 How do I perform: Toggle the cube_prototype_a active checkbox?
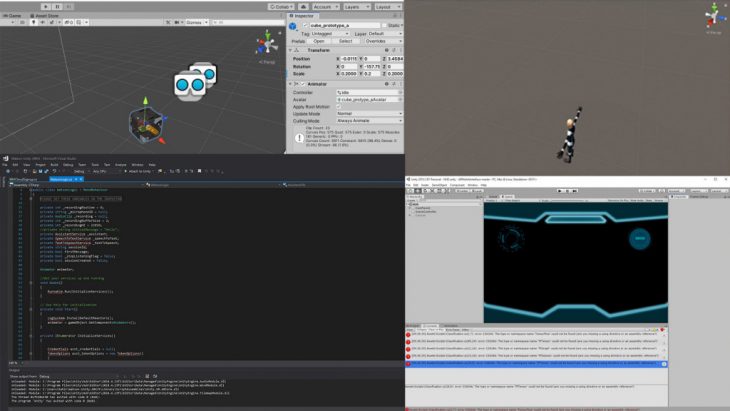pos(305,24)
